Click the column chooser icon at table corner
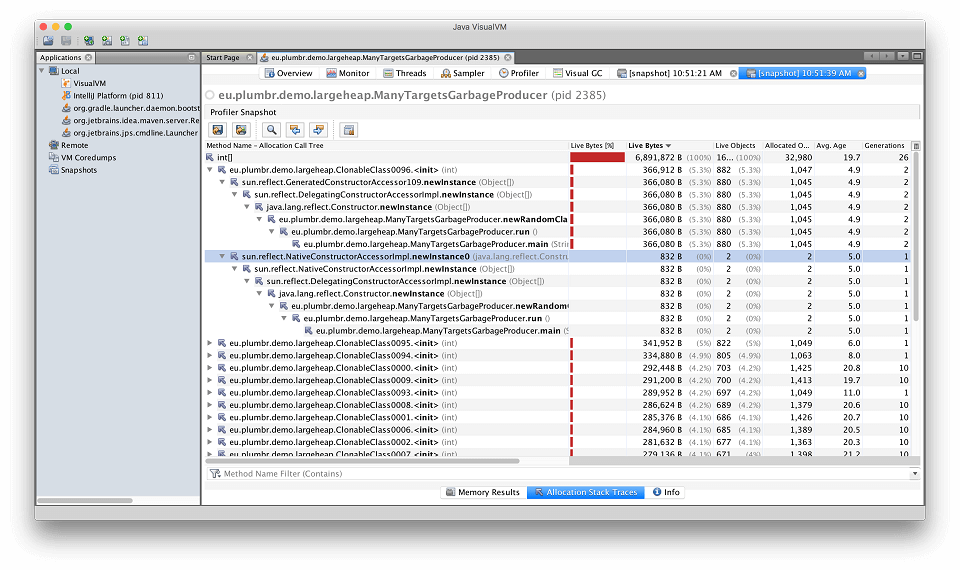Viewport: 960px width, 570px height. [x=916, y=146]
